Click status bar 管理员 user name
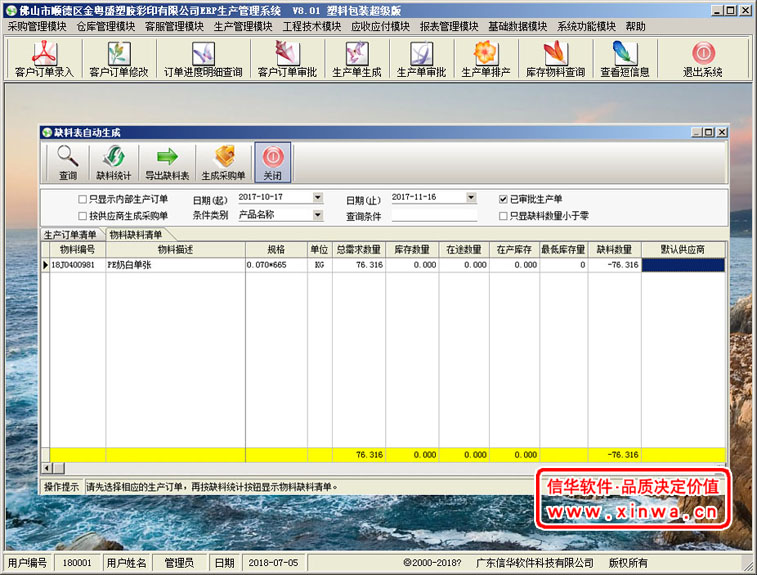This screenshot has width=757, height=575. 180,563
